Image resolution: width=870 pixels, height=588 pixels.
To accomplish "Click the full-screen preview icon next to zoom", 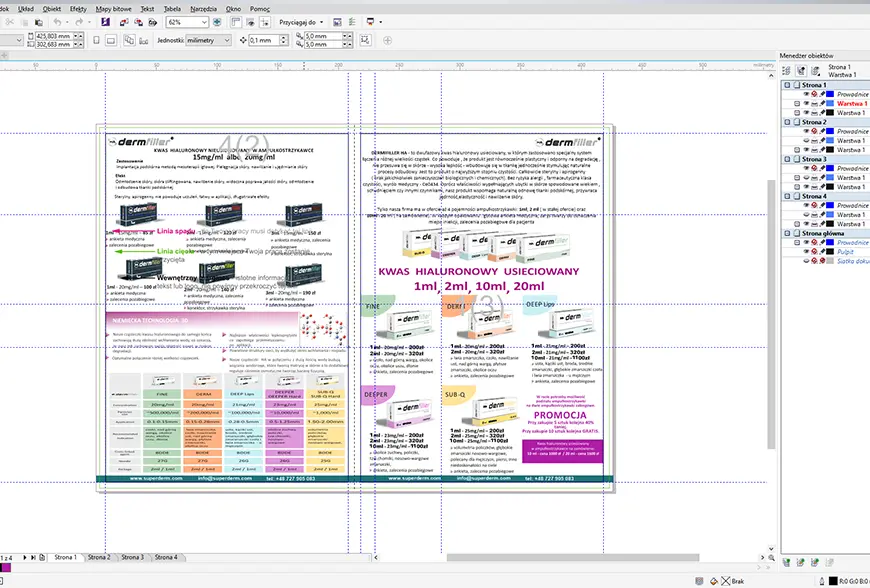I will coord(217,22).
